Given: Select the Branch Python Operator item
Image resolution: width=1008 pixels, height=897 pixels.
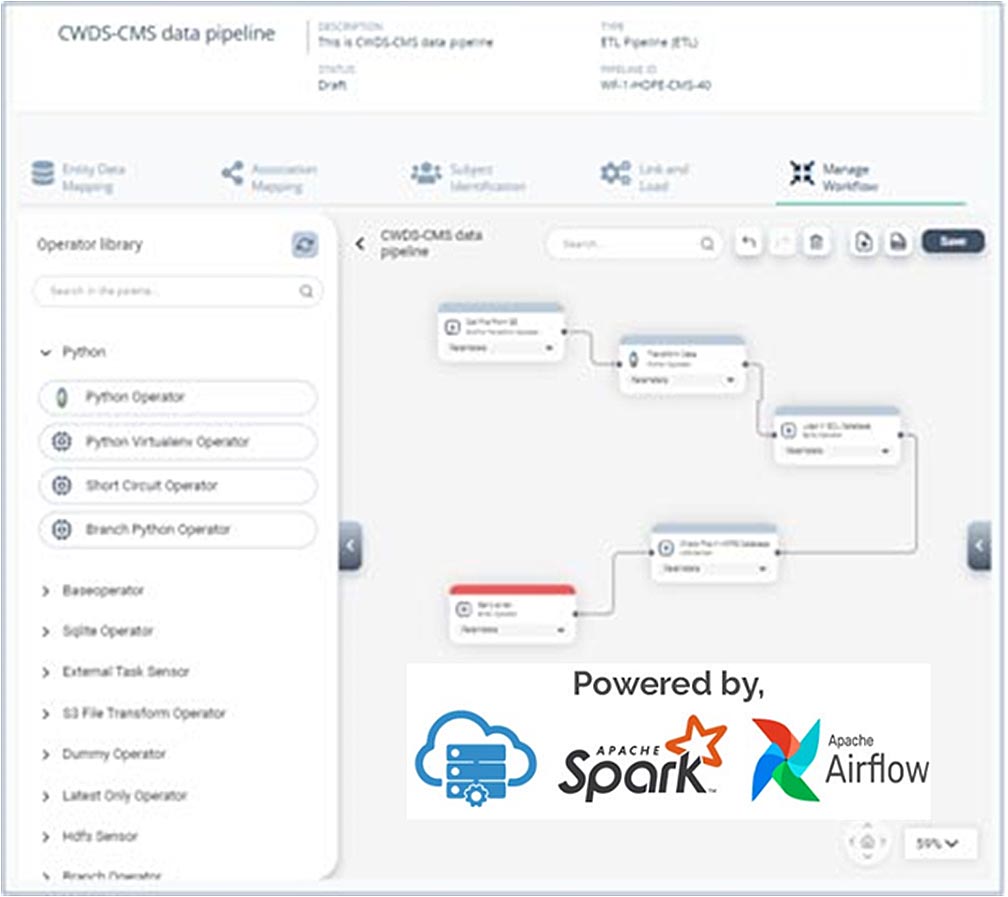Looking at the screenshot, I should (x=178, y=529).
